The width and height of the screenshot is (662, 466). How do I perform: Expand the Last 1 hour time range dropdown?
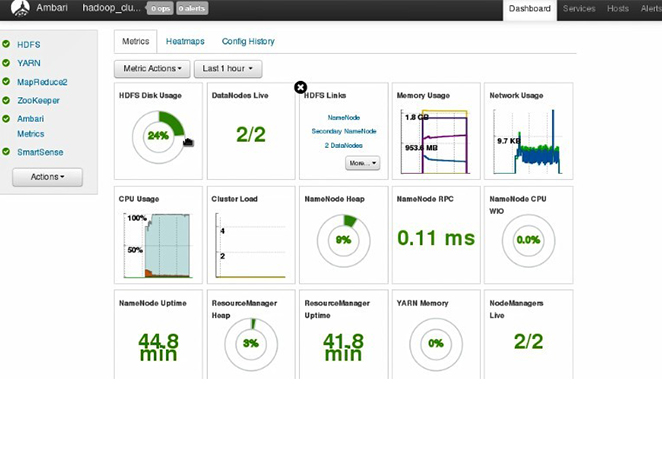[228, 69]
